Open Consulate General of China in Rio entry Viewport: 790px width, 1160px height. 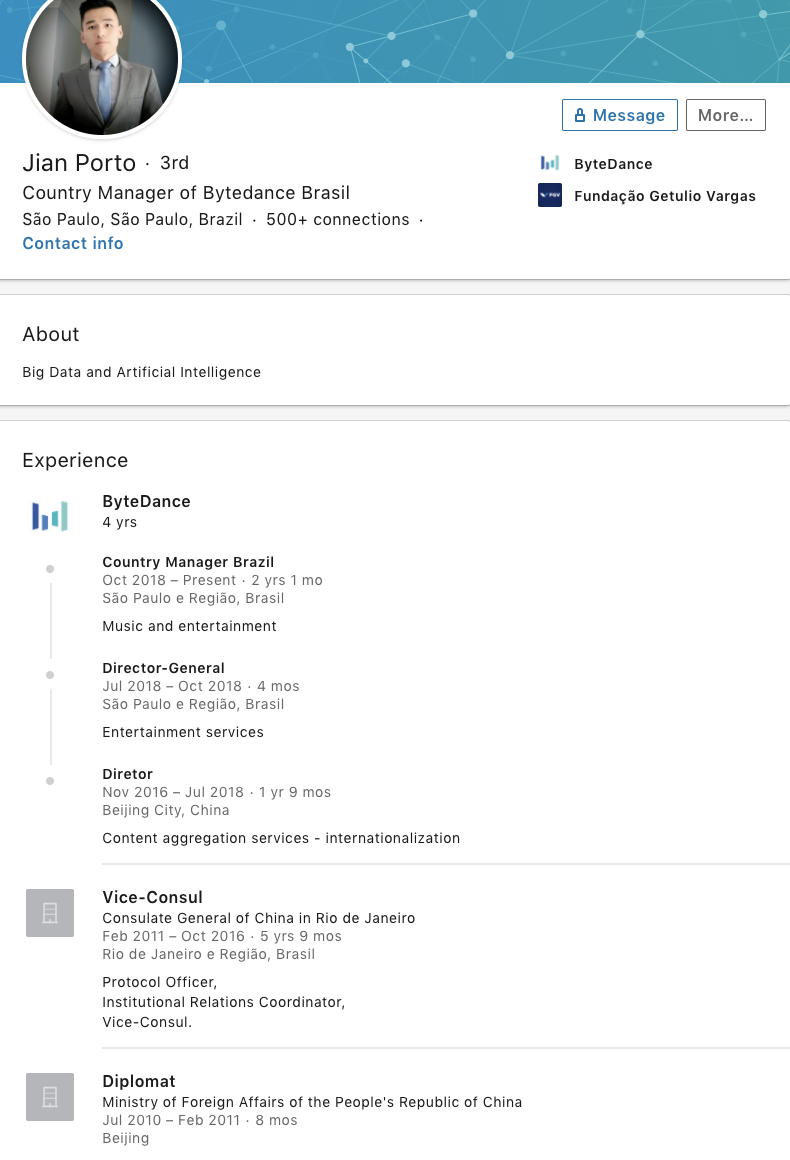point(258,918)
